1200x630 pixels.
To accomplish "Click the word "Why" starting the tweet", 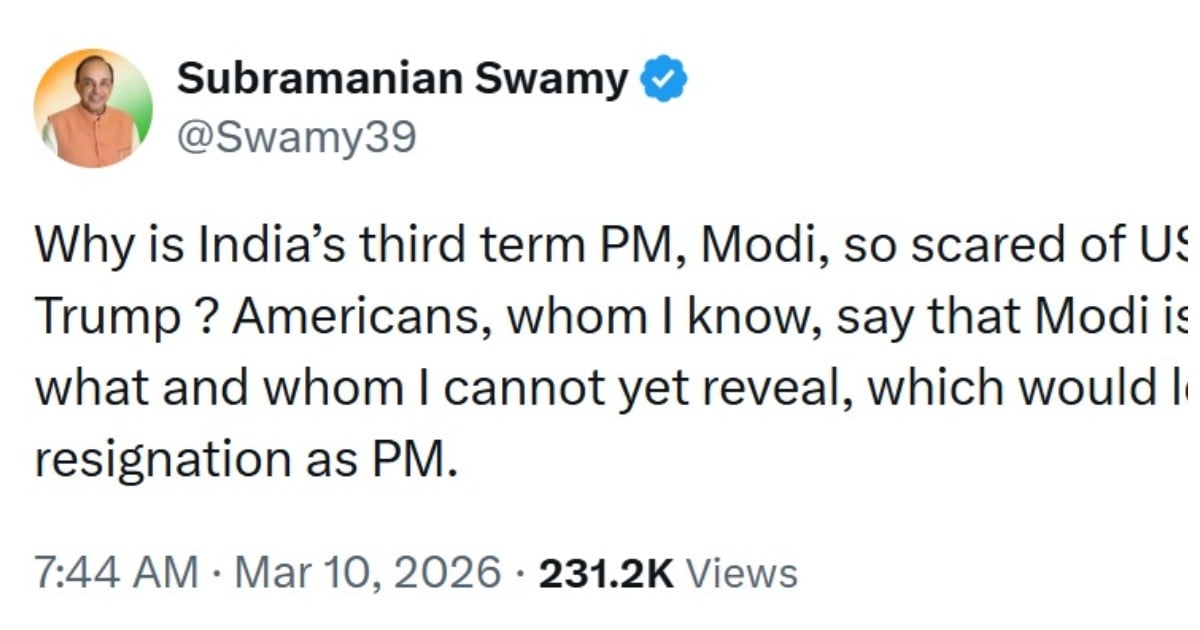I will pos(79,247).
